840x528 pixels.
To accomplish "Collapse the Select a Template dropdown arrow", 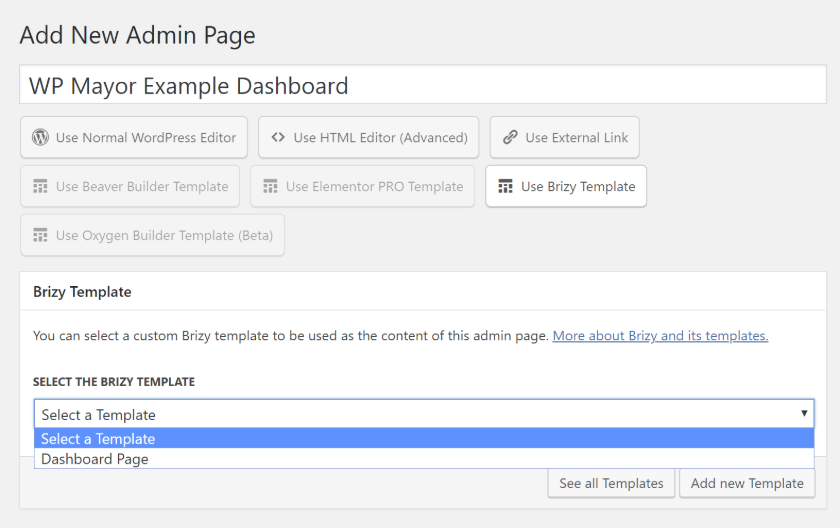I will [x=804, y=413].
